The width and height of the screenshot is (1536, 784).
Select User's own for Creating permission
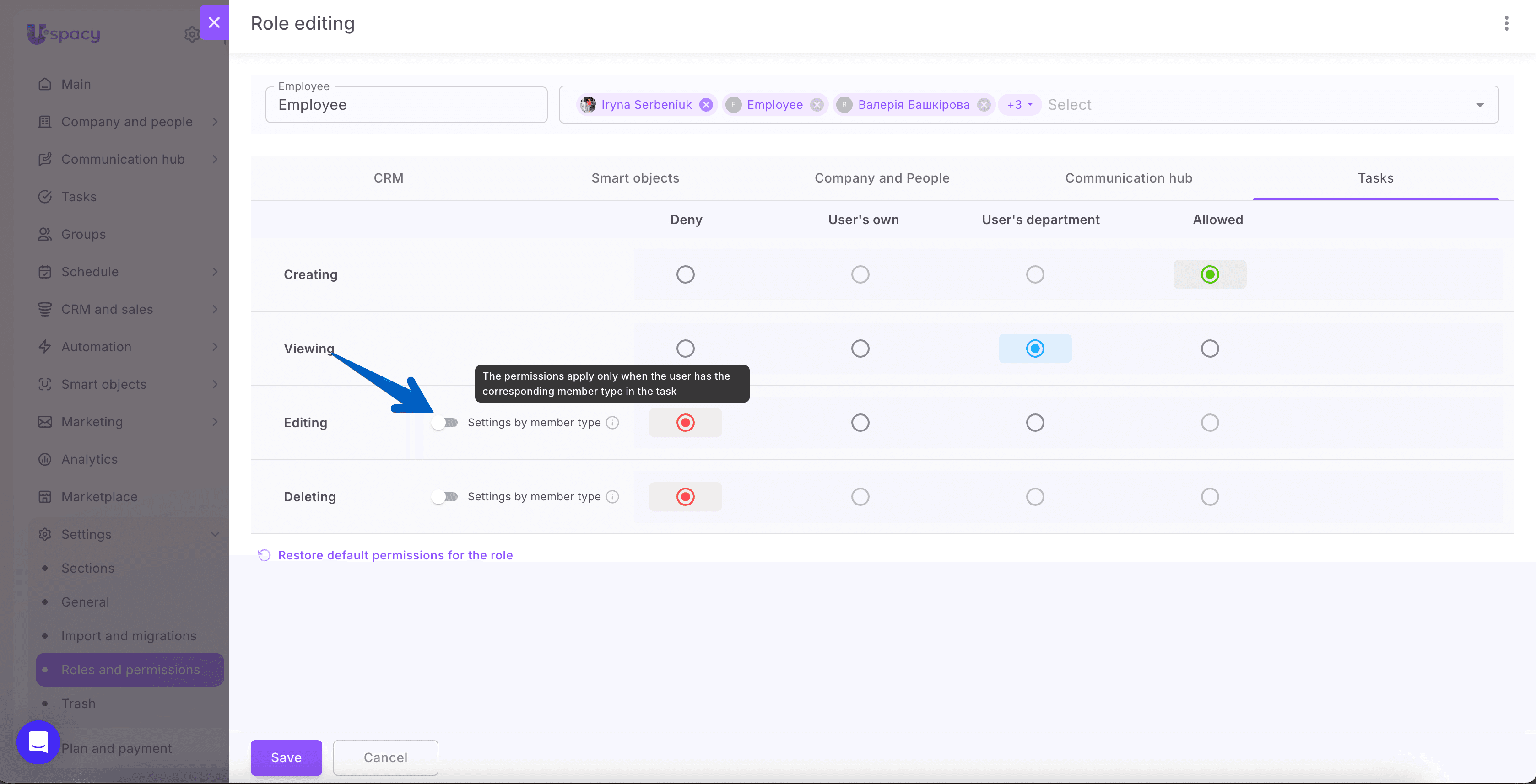860,274
